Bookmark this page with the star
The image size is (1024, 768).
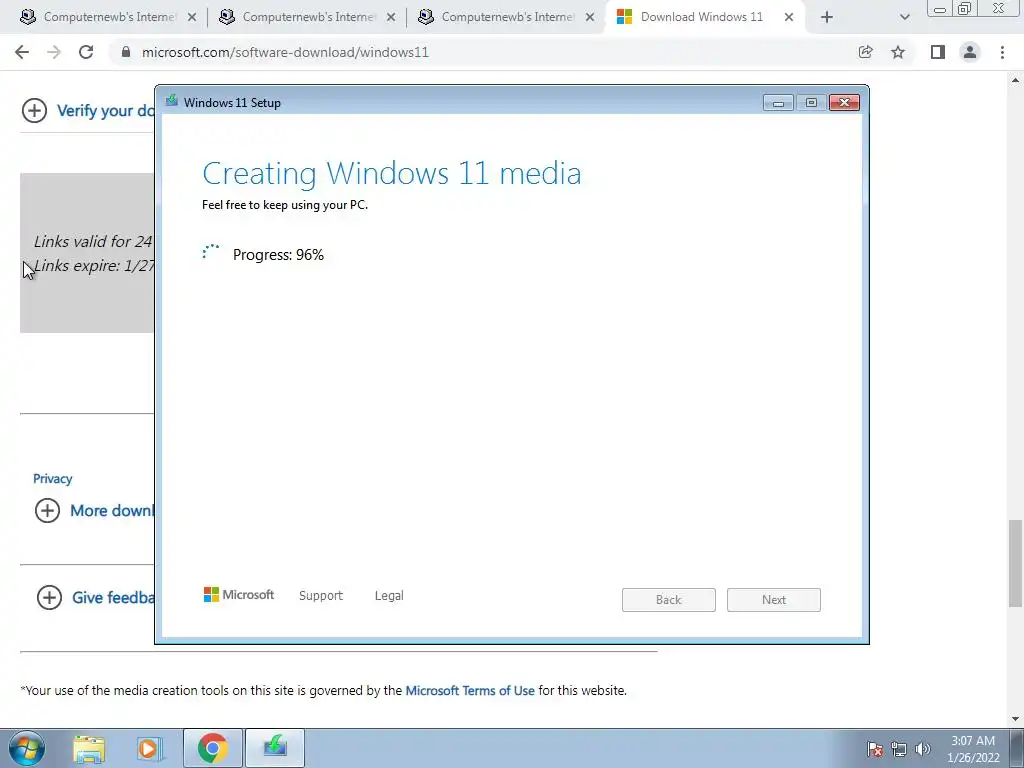click(898, 52)
